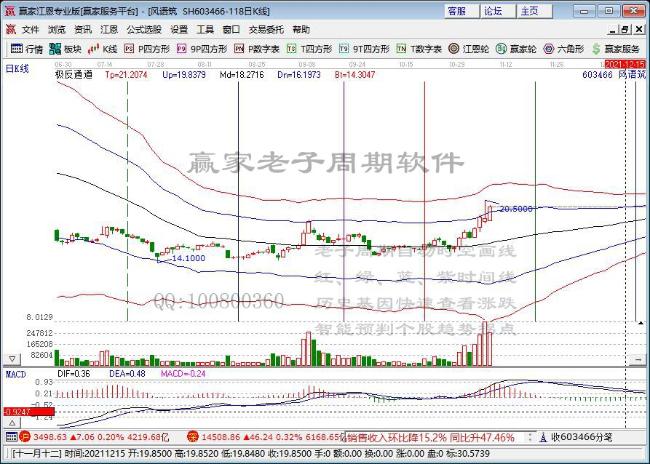650x464 pixels.
Task: Open the P四方形 tool
Action: [147, 49]
